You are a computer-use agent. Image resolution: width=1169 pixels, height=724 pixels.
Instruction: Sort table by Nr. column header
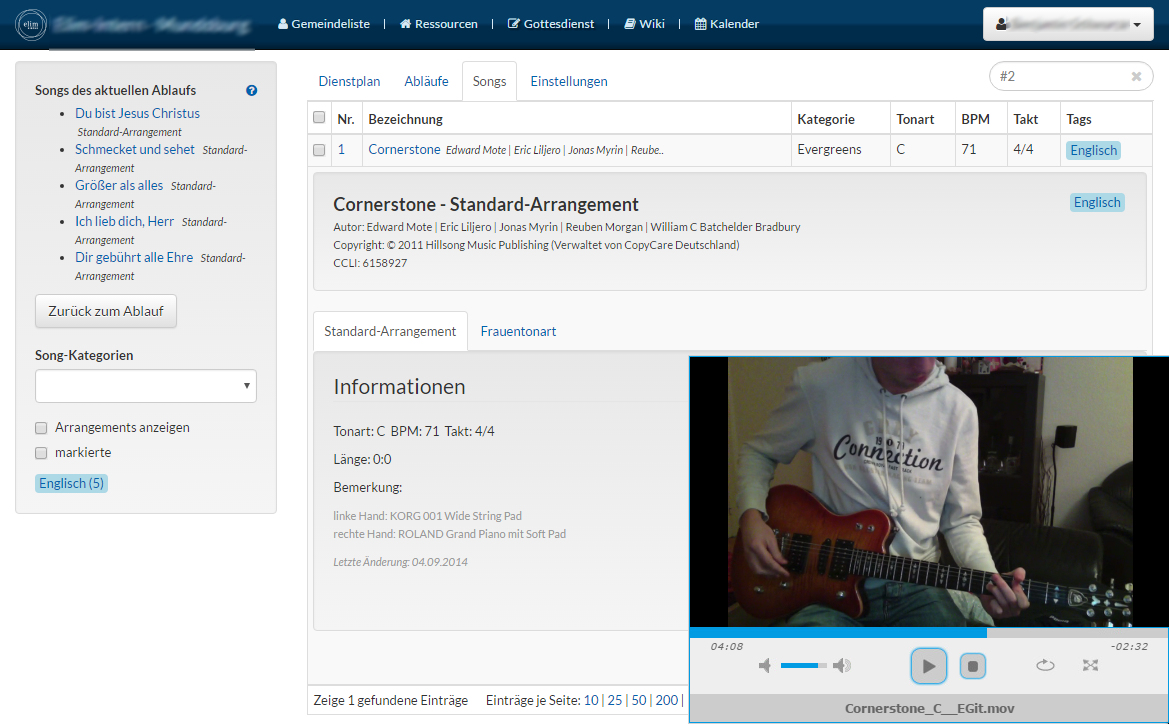346,119
